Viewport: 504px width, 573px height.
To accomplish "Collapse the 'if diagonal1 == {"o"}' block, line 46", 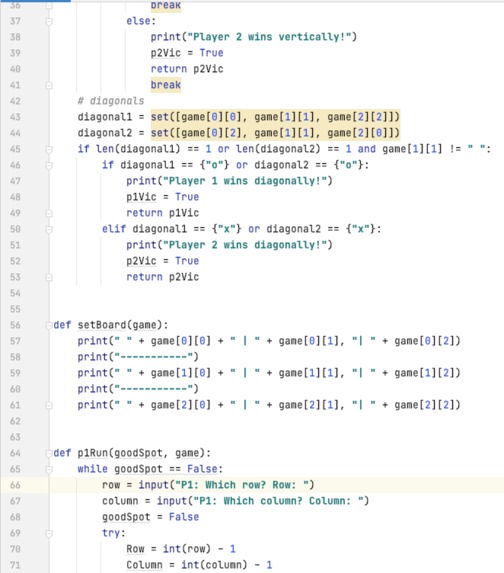I will [49, 166].
